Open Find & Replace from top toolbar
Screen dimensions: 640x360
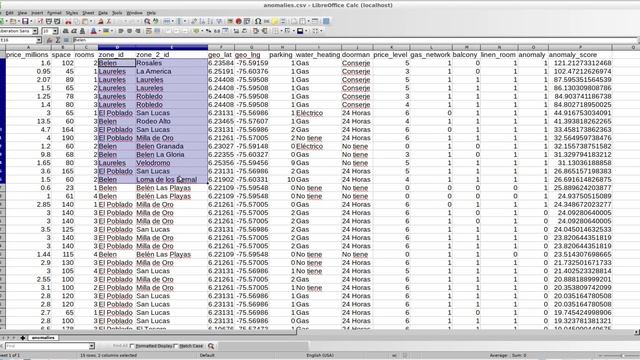click(x=147, y=21)
